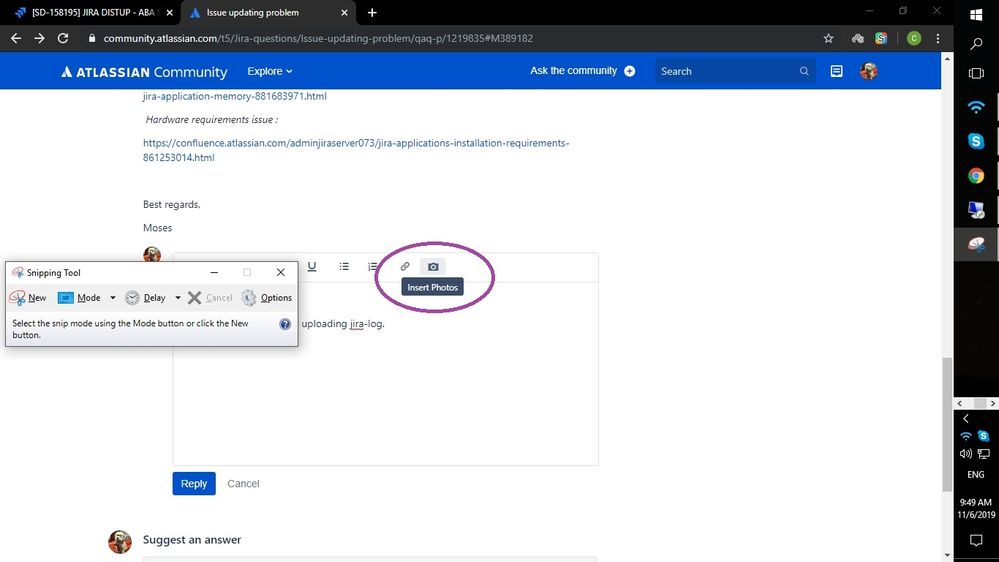The height and width of the screenshot is (562, 999).
Task: Open the notifications feed icon in header
Action: click(x=837, y=71)
